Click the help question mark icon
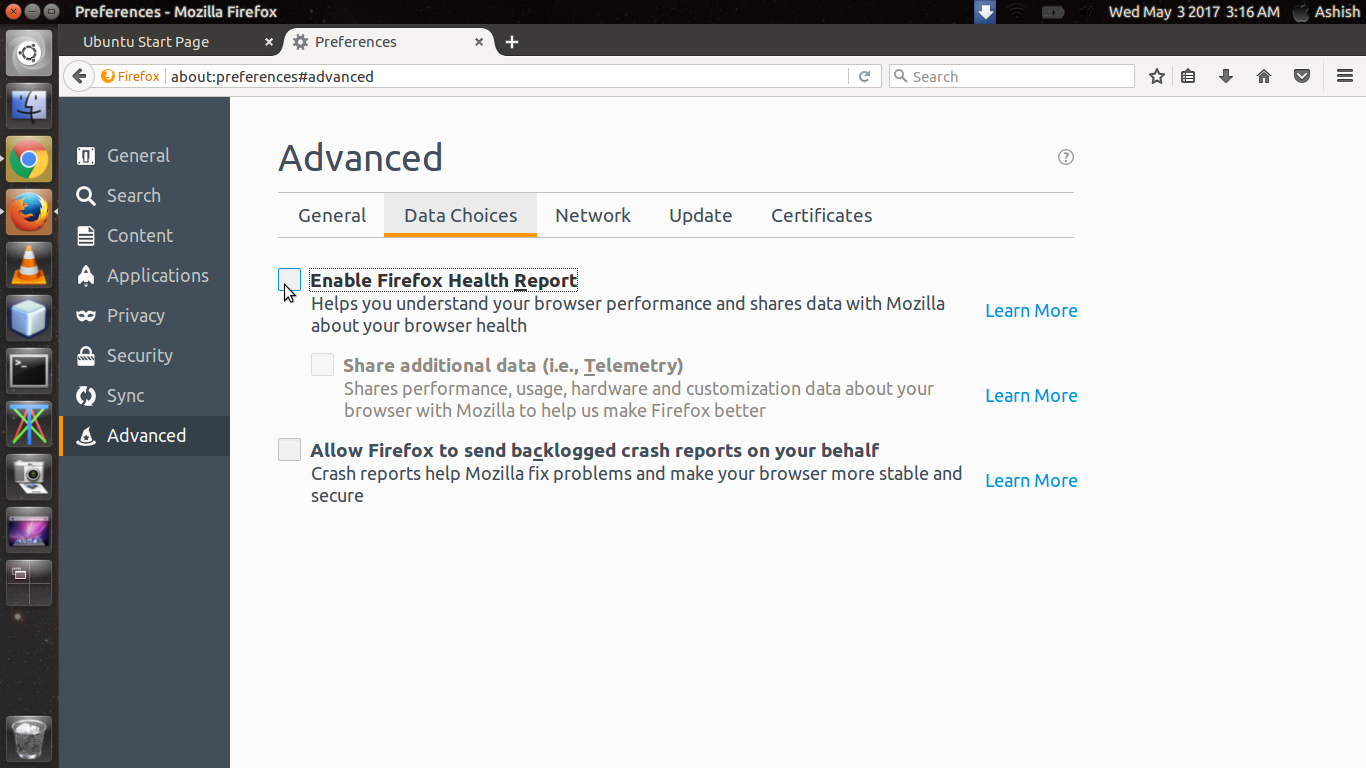The width and height of the screenshot is (1366, 768). 1066,157
